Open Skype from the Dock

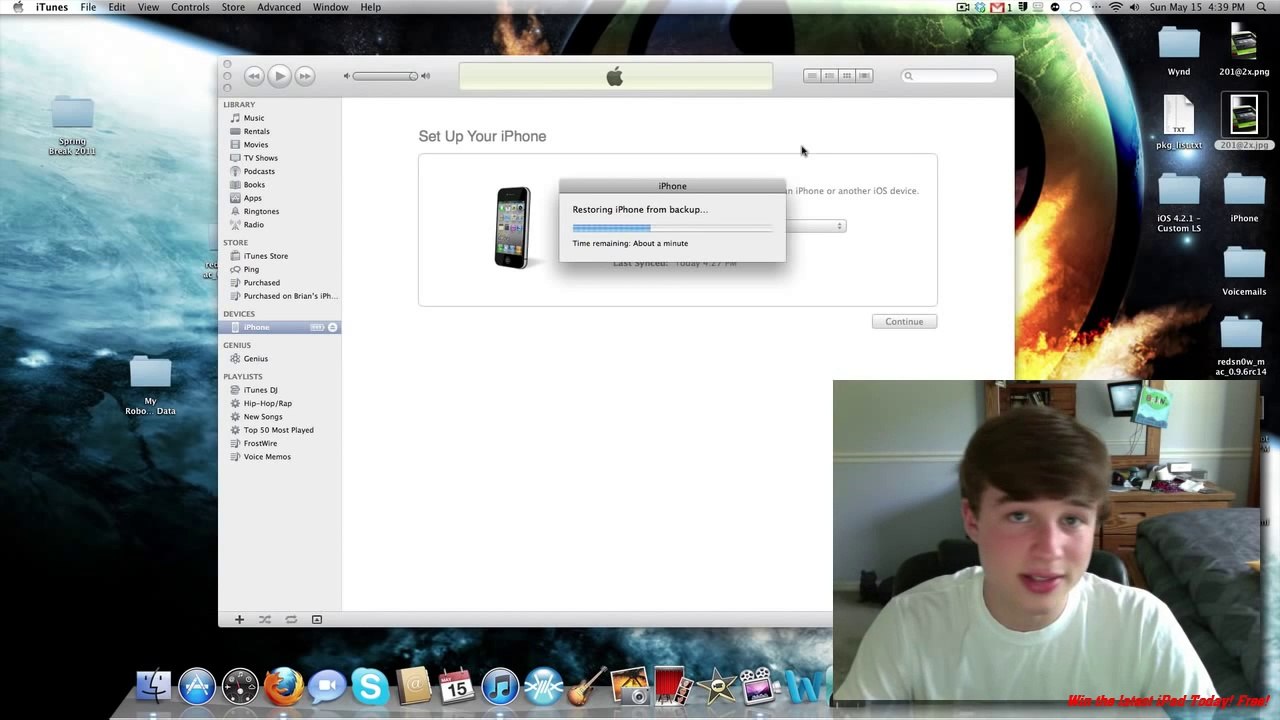point(370,687)
